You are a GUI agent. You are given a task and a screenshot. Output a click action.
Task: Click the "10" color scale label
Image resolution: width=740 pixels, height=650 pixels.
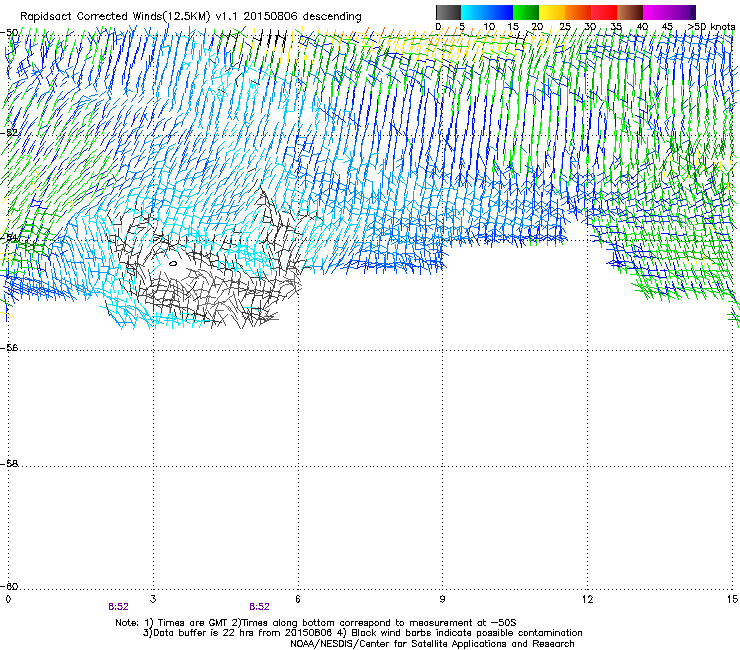pyautogui.click(x=489, y=27)
